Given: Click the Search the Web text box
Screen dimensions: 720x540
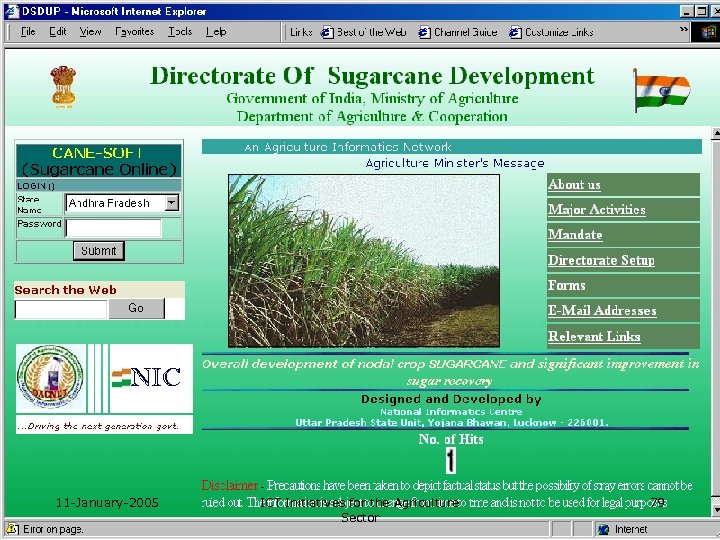Looking at the screenshot, I should point(61,309).
